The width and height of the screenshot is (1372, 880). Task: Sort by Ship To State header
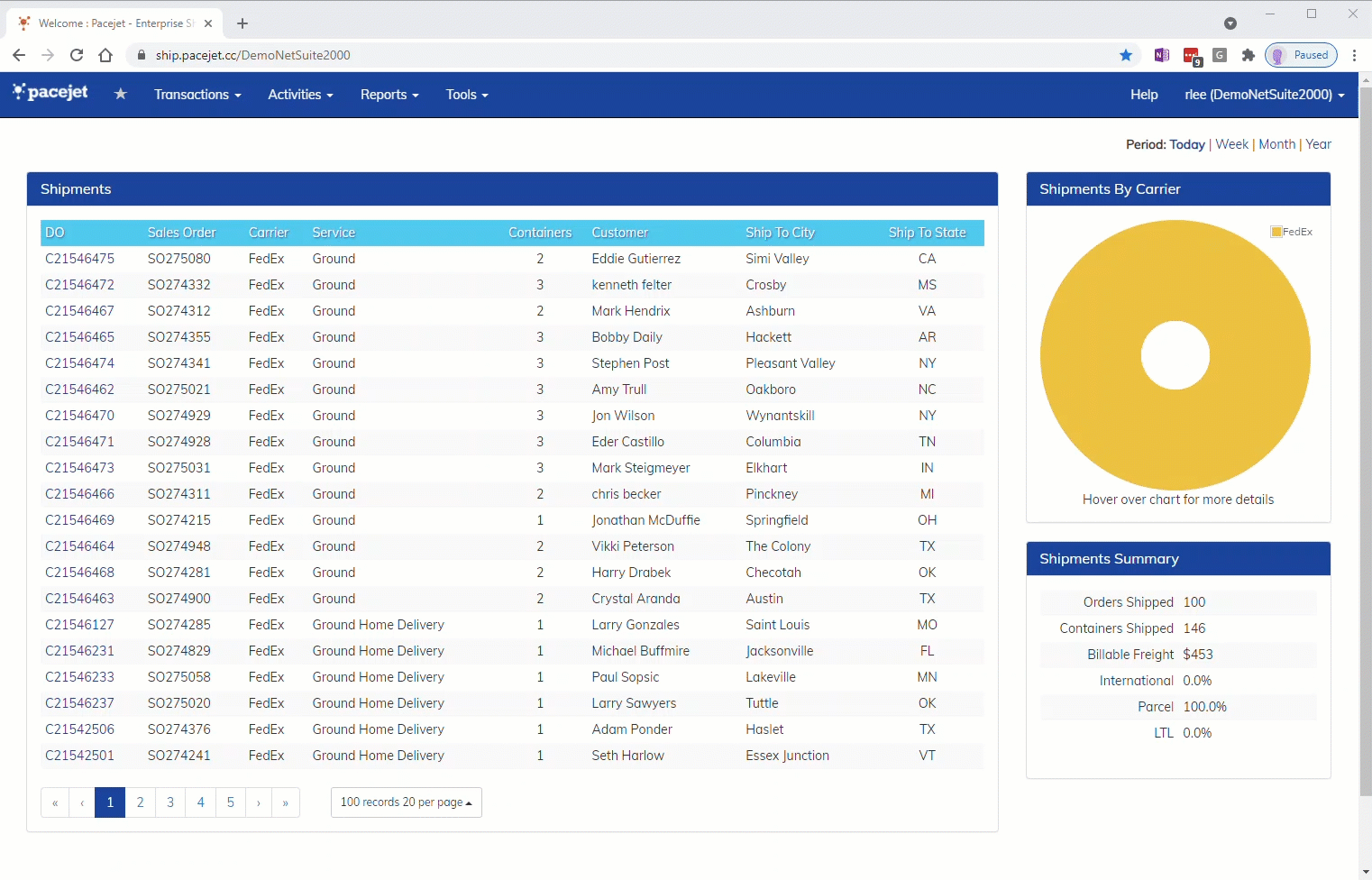coord(927,233)
